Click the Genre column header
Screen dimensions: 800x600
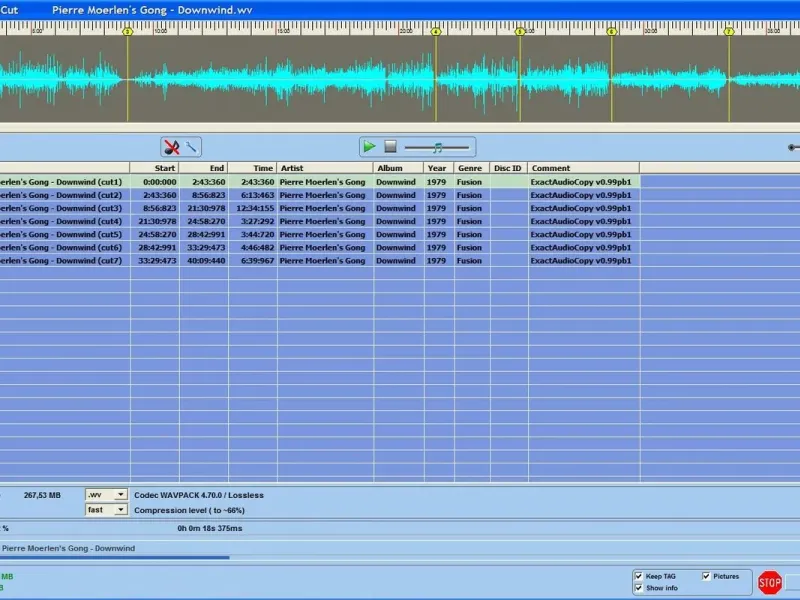pyautogui.click(x=471, y=168)
